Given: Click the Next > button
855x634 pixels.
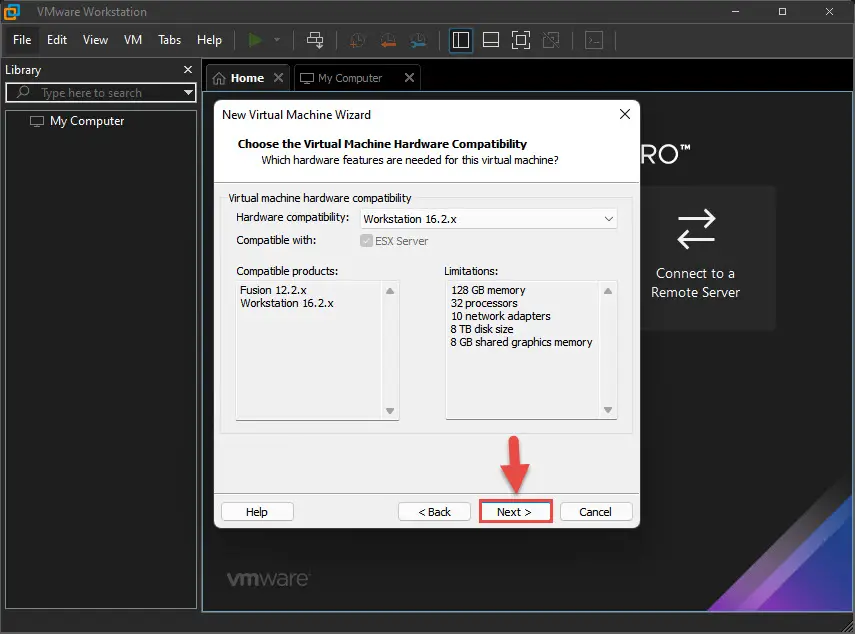Looking at the screenshot, I should coord(515,512).
